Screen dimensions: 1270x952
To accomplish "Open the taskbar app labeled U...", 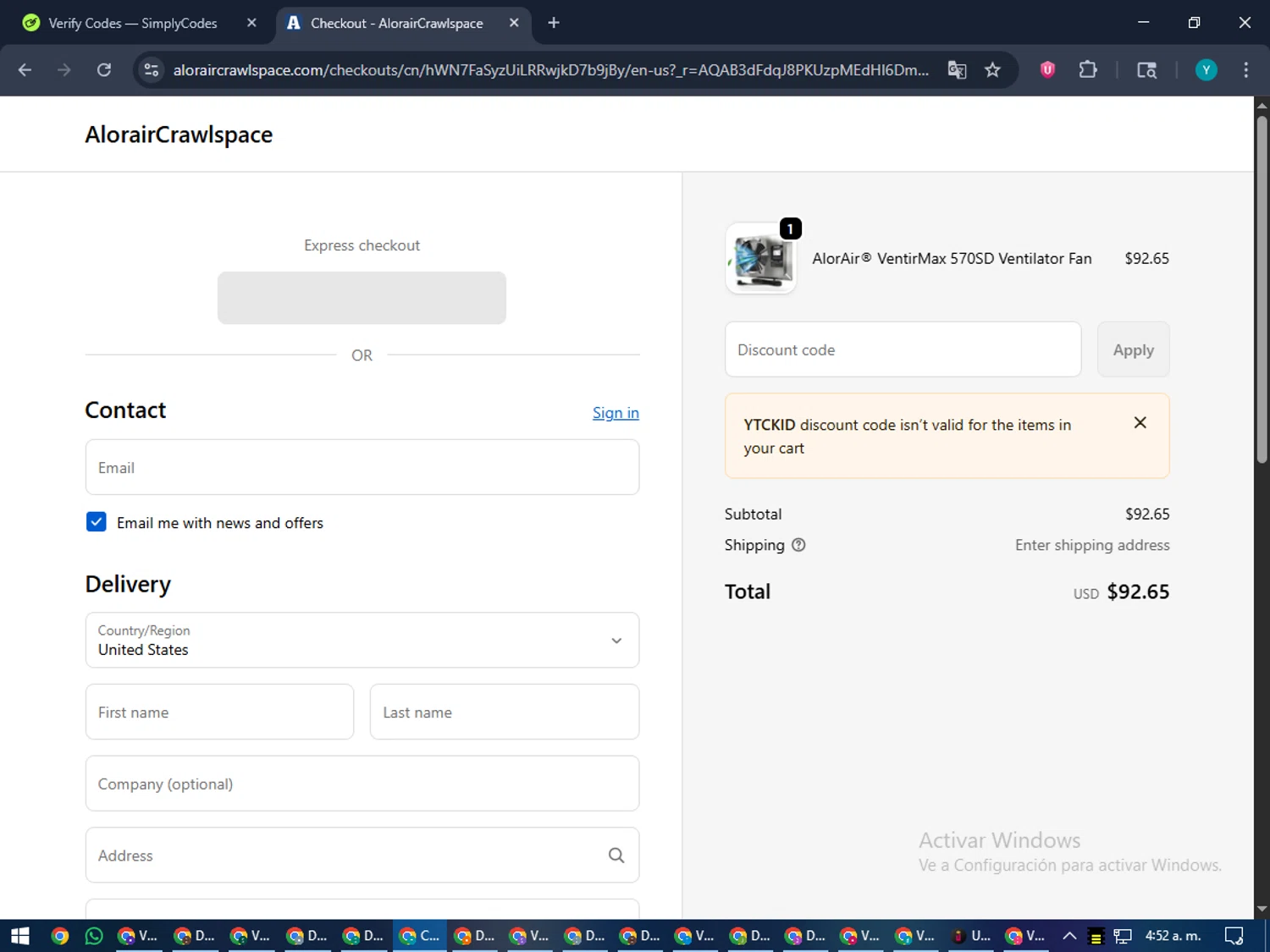I will [971, 936].
